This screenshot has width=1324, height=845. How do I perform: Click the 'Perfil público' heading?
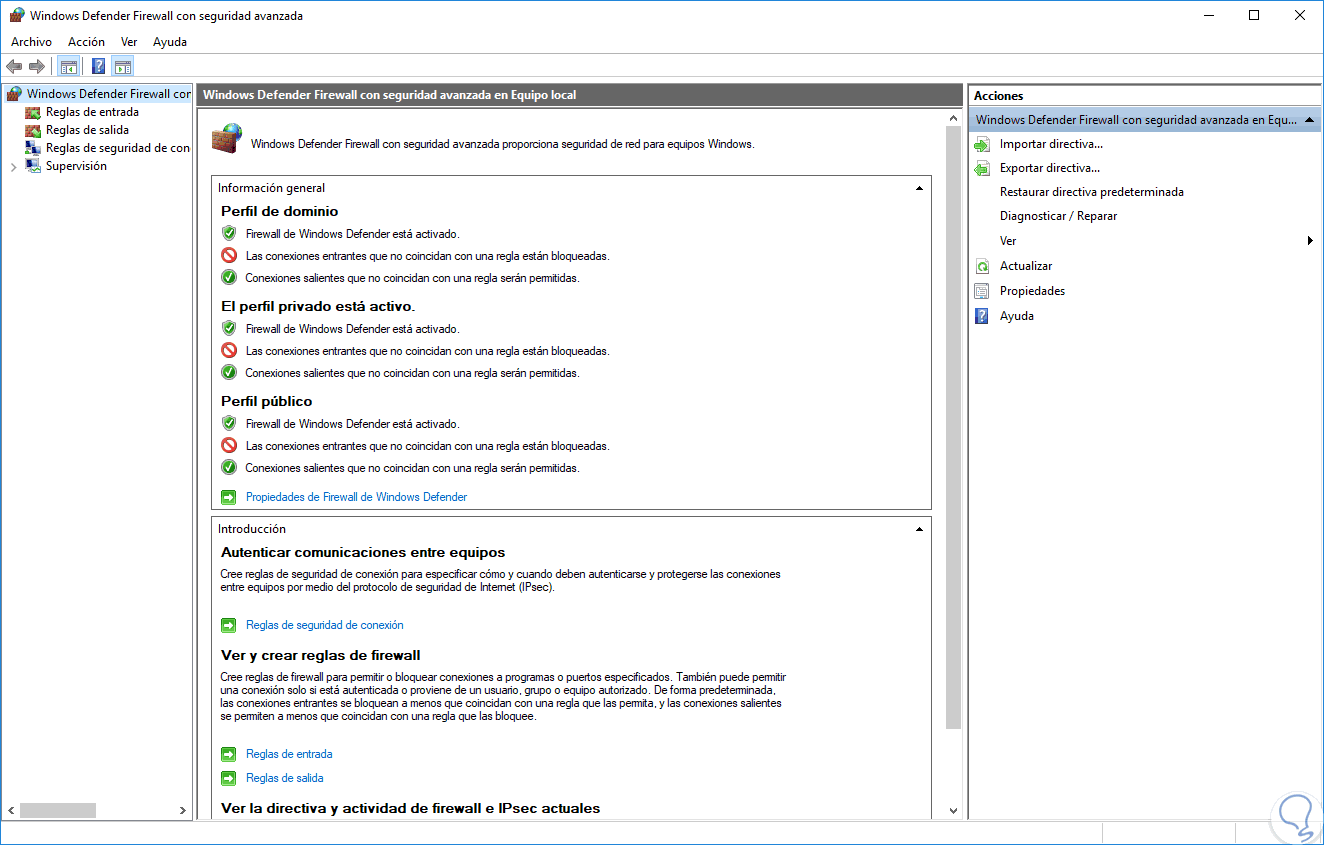pyautogui.click(x=266, y=402)
